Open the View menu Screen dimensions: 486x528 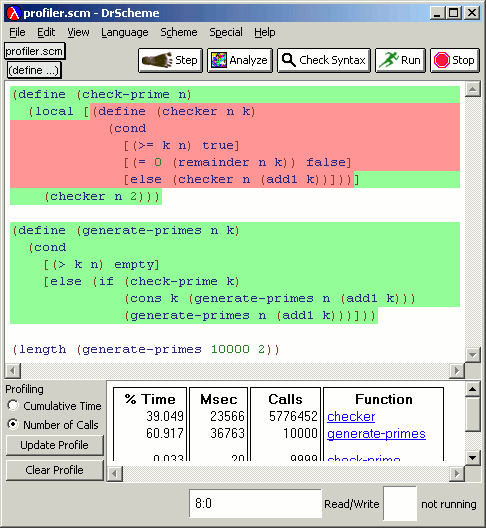(78, 32)
